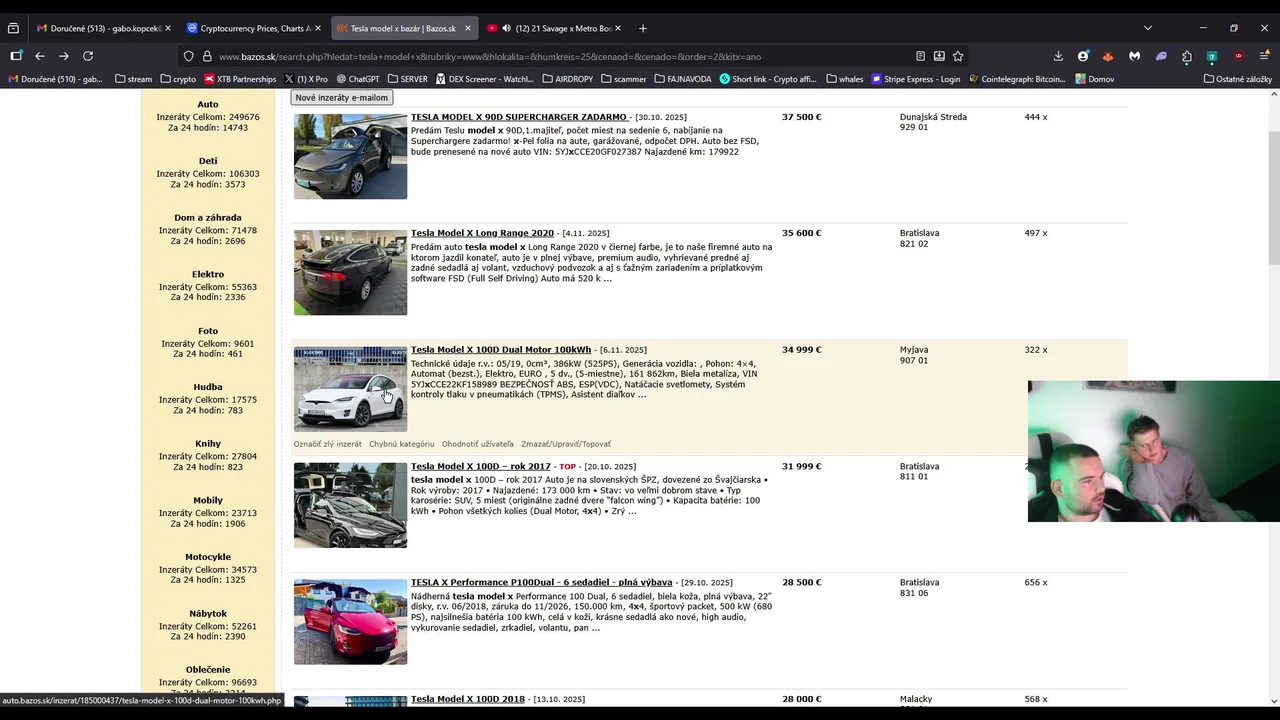Image resolution: width=1280 pixels, height=720 pixels.
Task: Close the Cryptocurrency Prices tab
Action: point(318,28)
